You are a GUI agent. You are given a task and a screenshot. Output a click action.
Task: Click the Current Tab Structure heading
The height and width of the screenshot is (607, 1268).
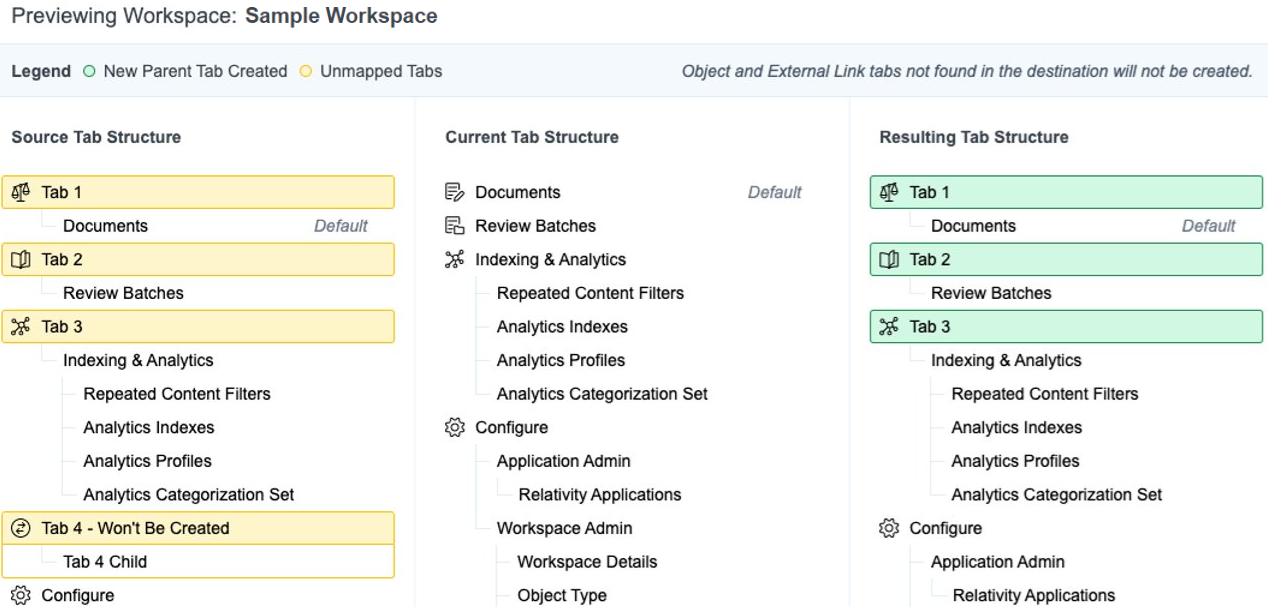[x=532, y=137]
